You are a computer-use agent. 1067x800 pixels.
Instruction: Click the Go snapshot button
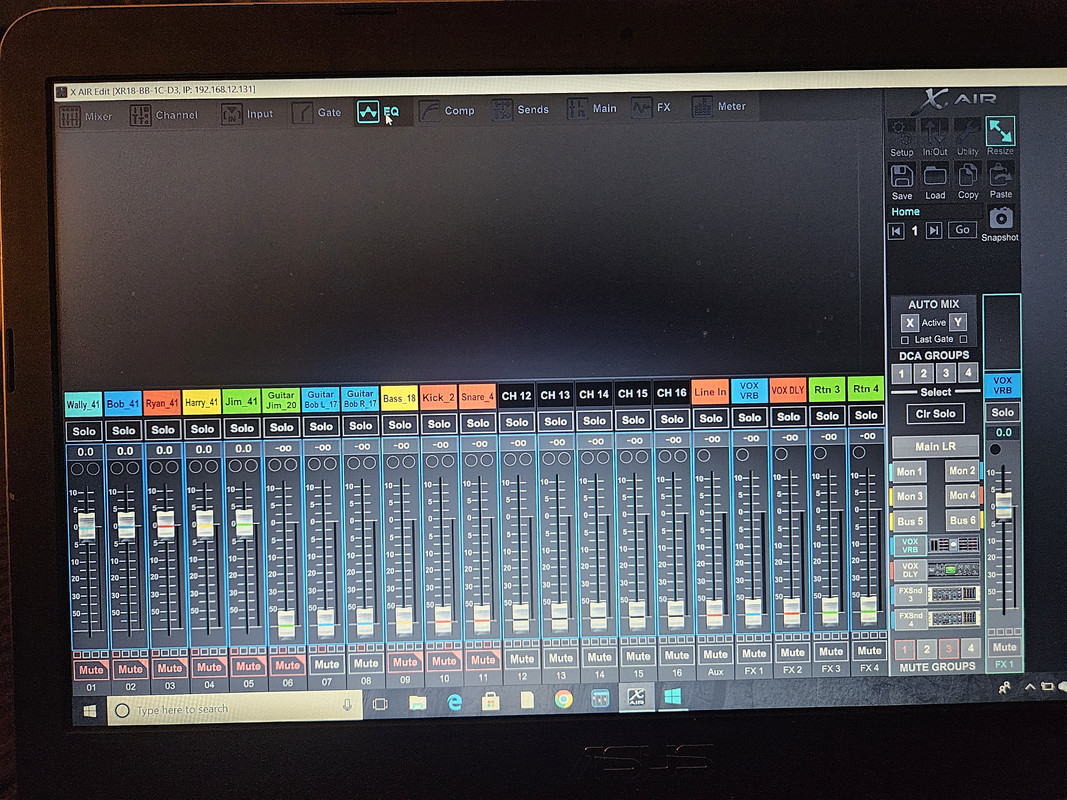[x=962, y=230]
